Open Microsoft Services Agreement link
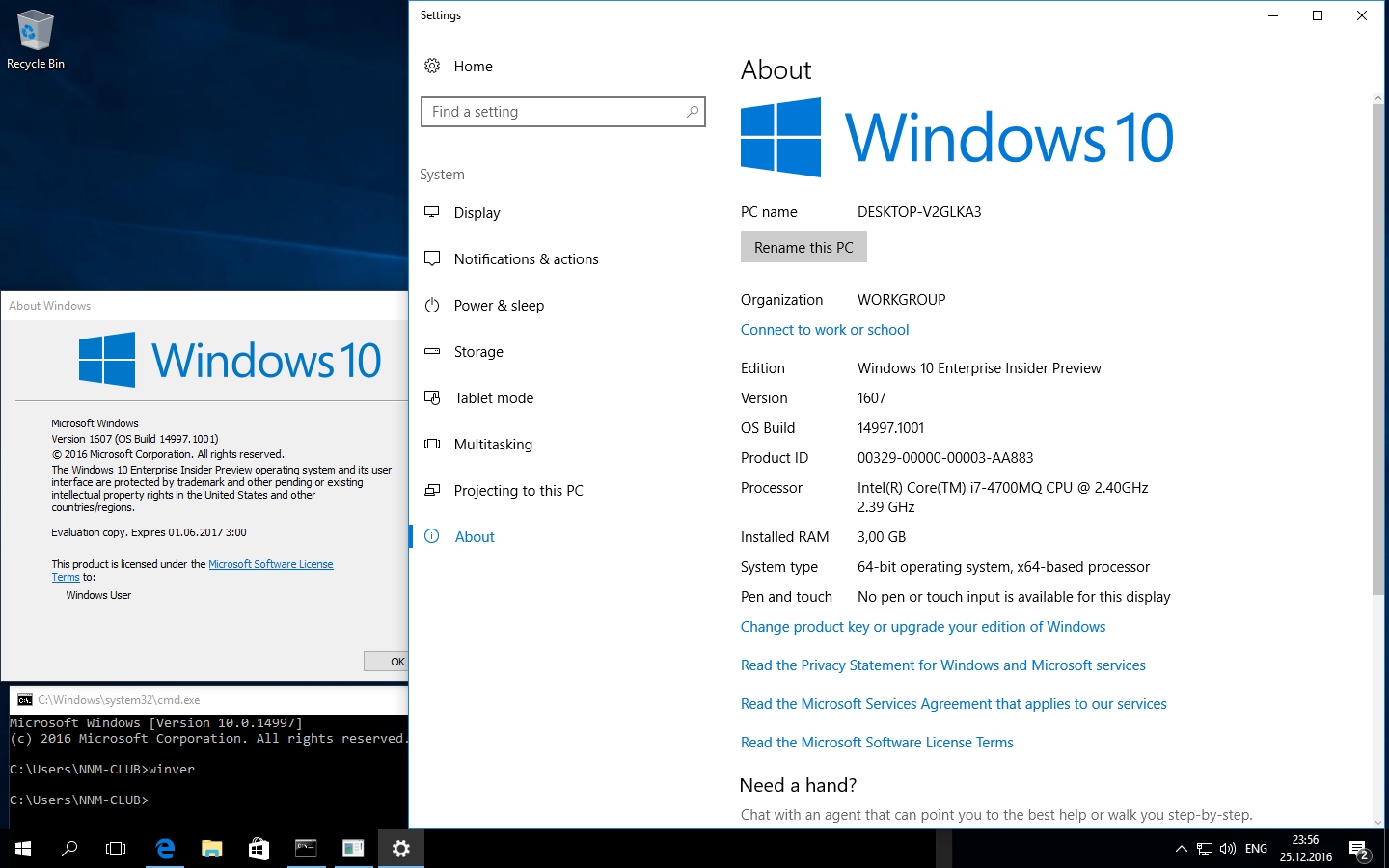 coord(954,704)
